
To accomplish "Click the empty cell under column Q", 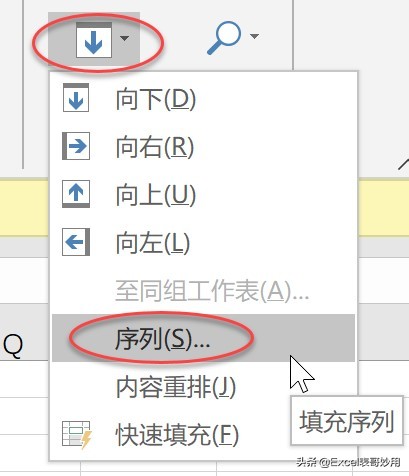I will coord(24,379).
